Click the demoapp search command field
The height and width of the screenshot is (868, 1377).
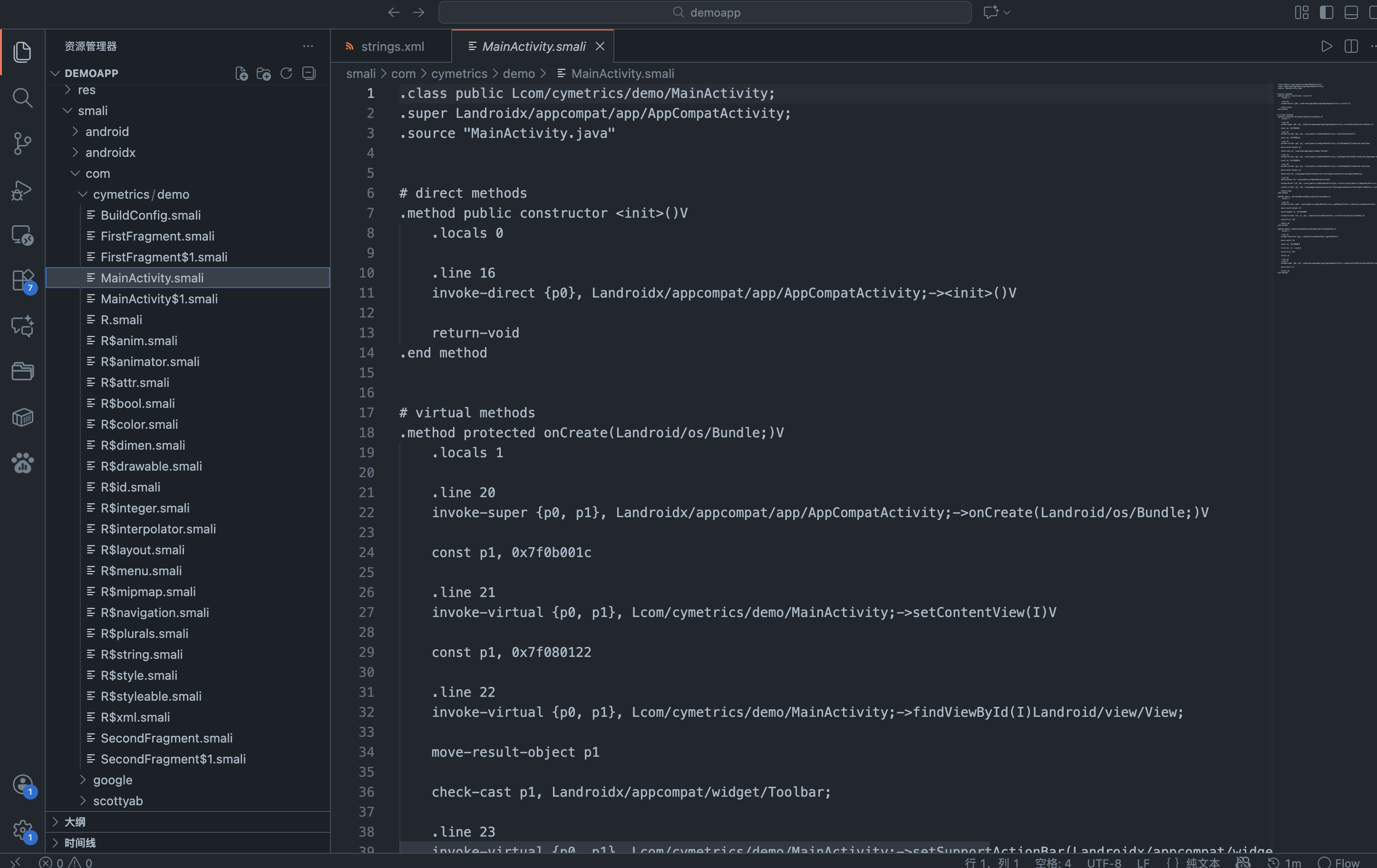point(705,12)
